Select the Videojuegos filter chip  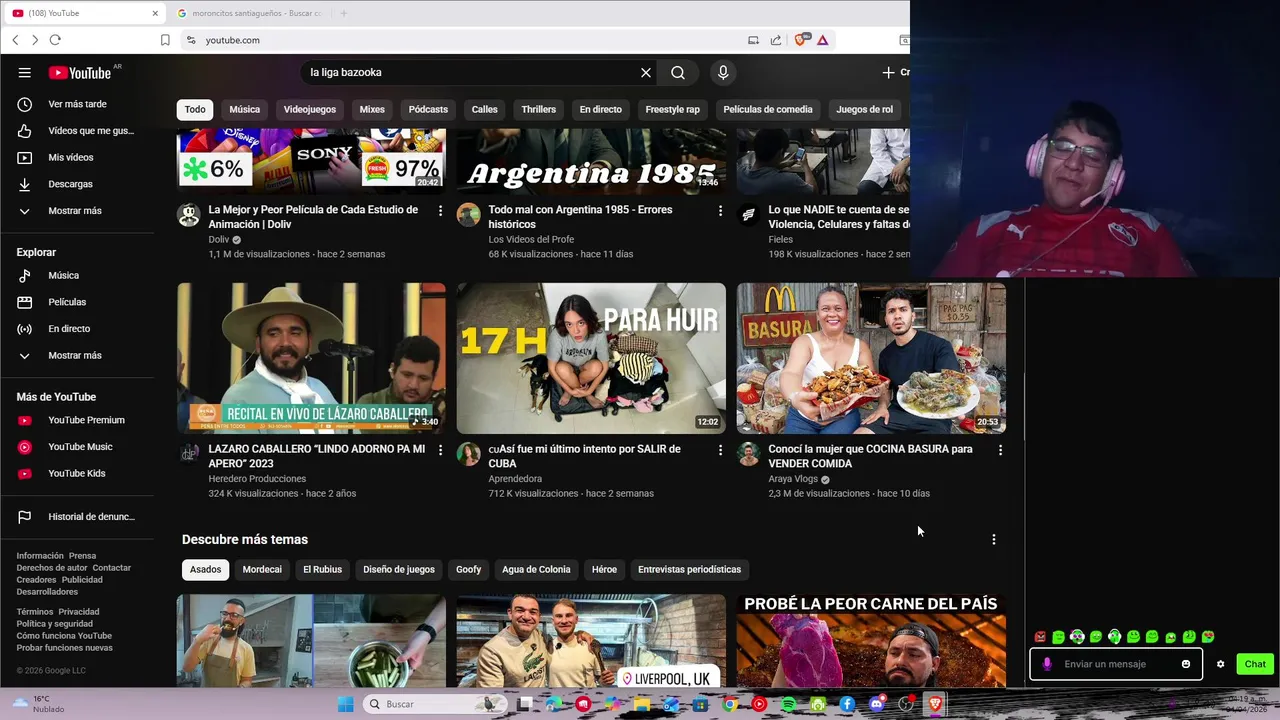click(x=309, y=109)
